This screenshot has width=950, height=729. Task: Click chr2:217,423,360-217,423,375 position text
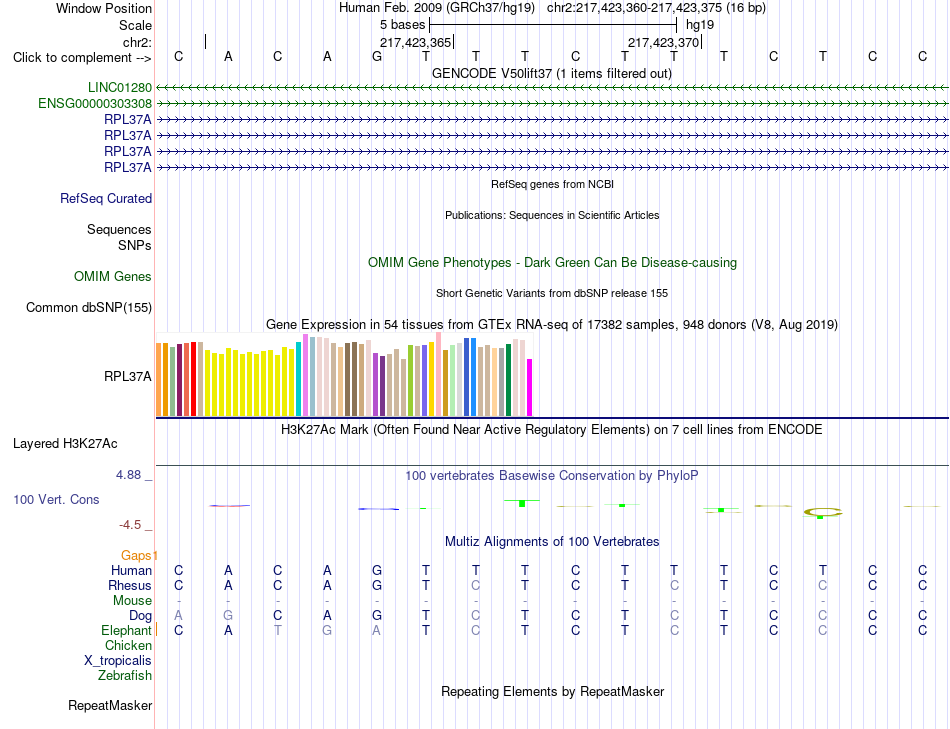656,8
